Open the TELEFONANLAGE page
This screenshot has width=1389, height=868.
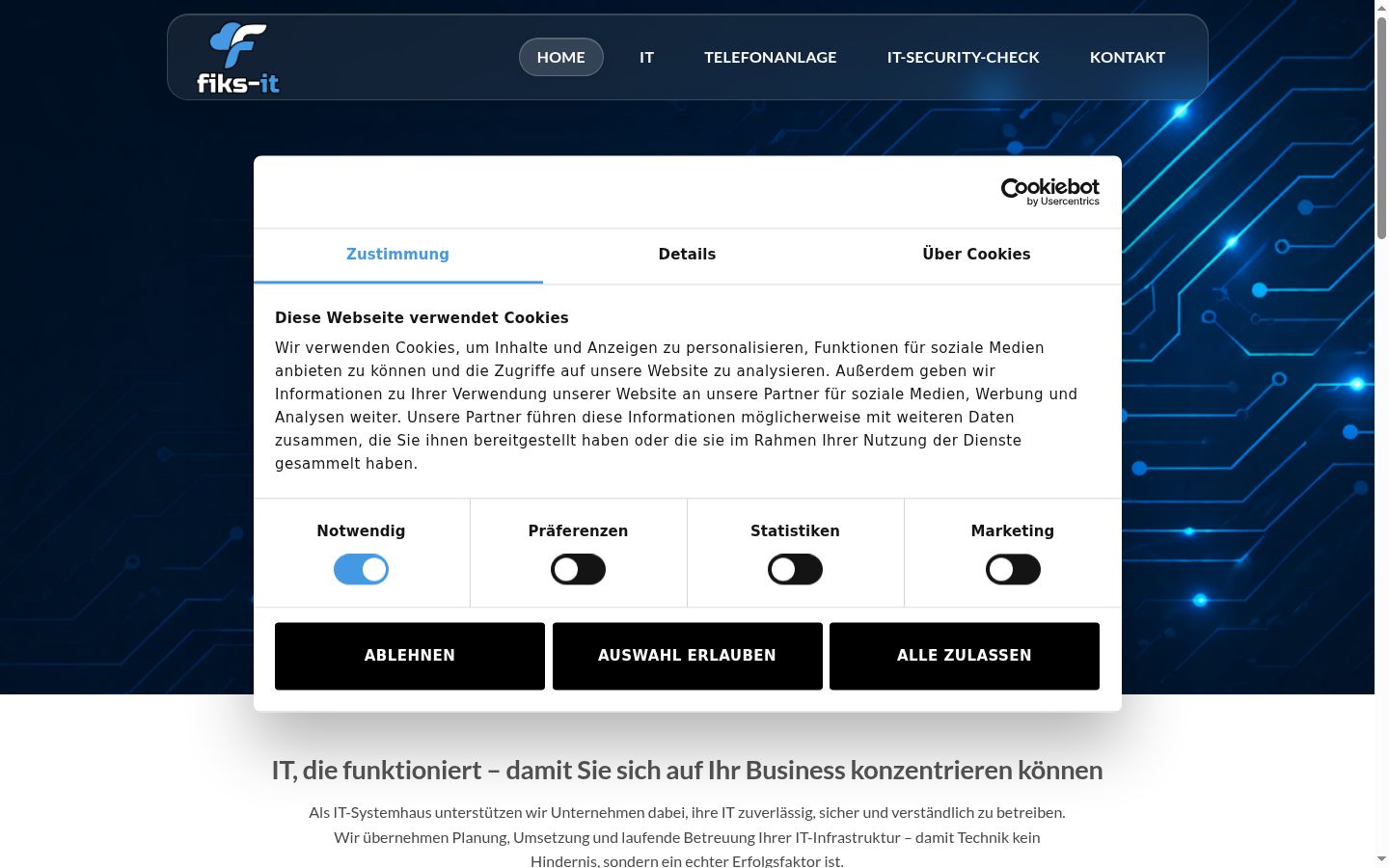click(x=771, y=57)
